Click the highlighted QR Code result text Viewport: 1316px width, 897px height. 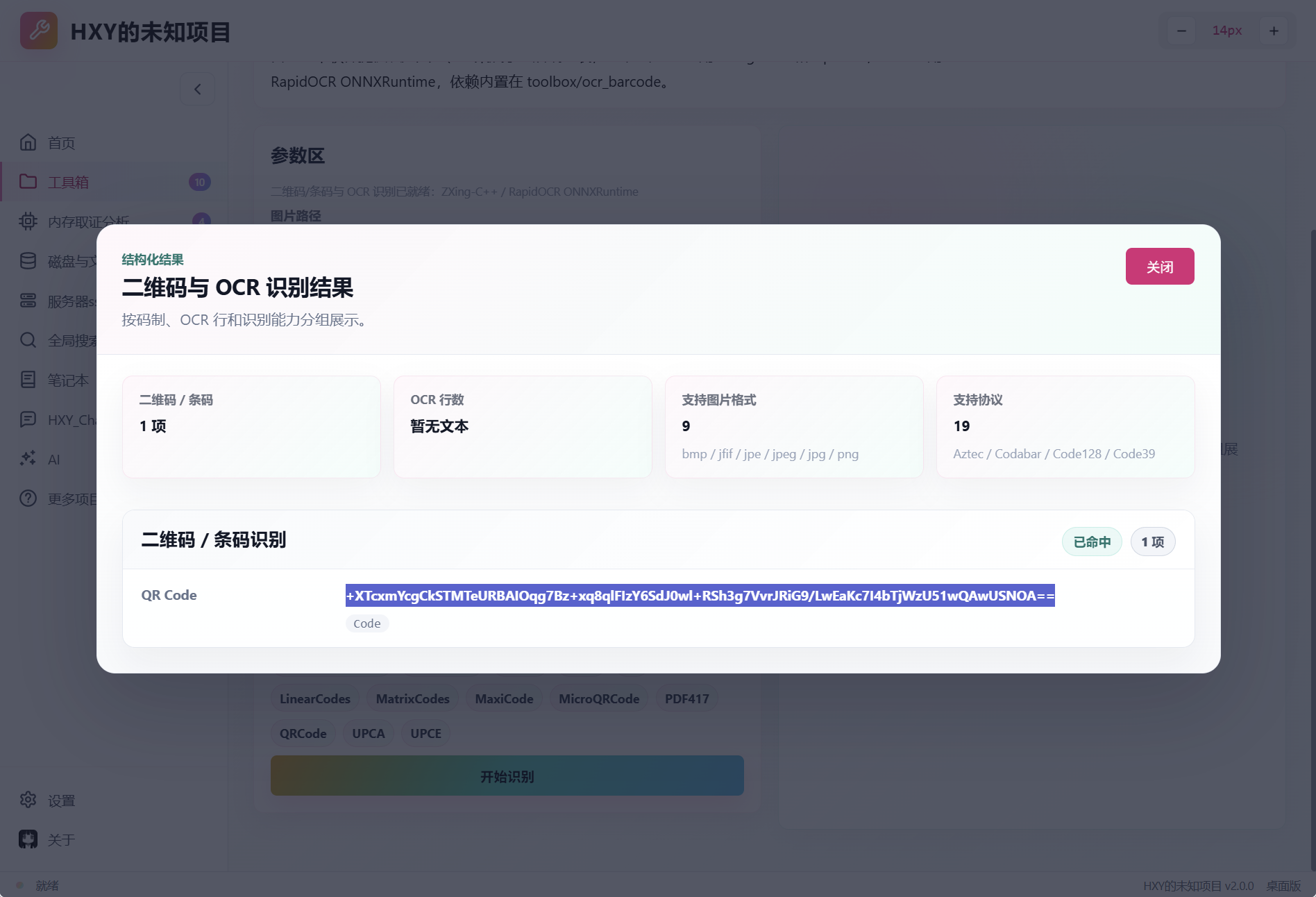700,596
